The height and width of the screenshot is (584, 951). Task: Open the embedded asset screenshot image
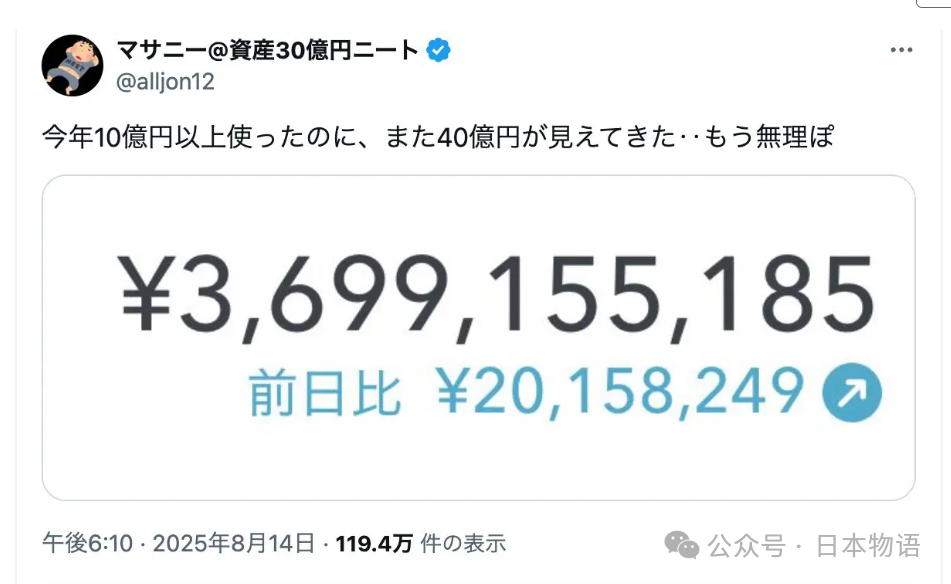point(478,338)
